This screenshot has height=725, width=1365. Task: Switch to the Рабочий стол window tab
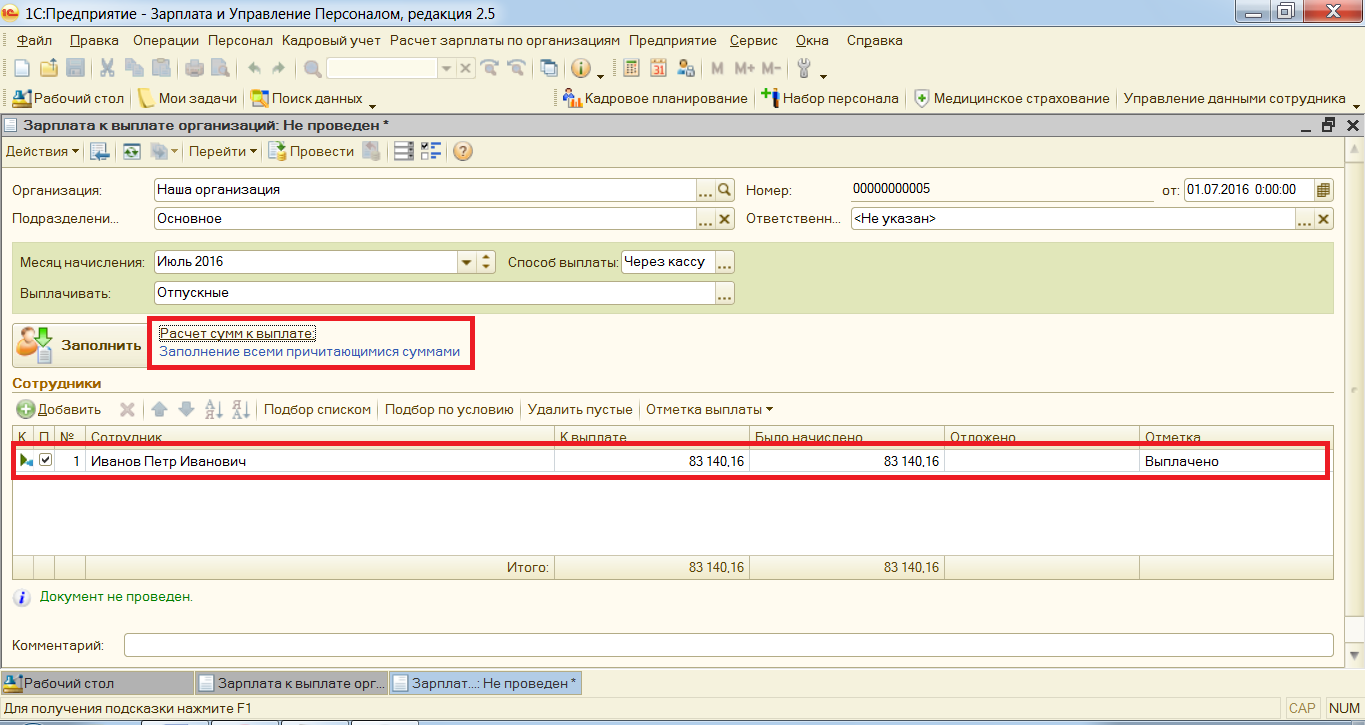(97, 684)
